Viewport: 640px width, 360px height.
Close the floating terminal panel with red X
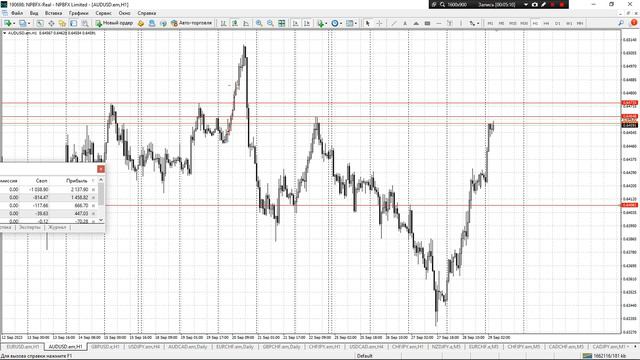(101, 169)
